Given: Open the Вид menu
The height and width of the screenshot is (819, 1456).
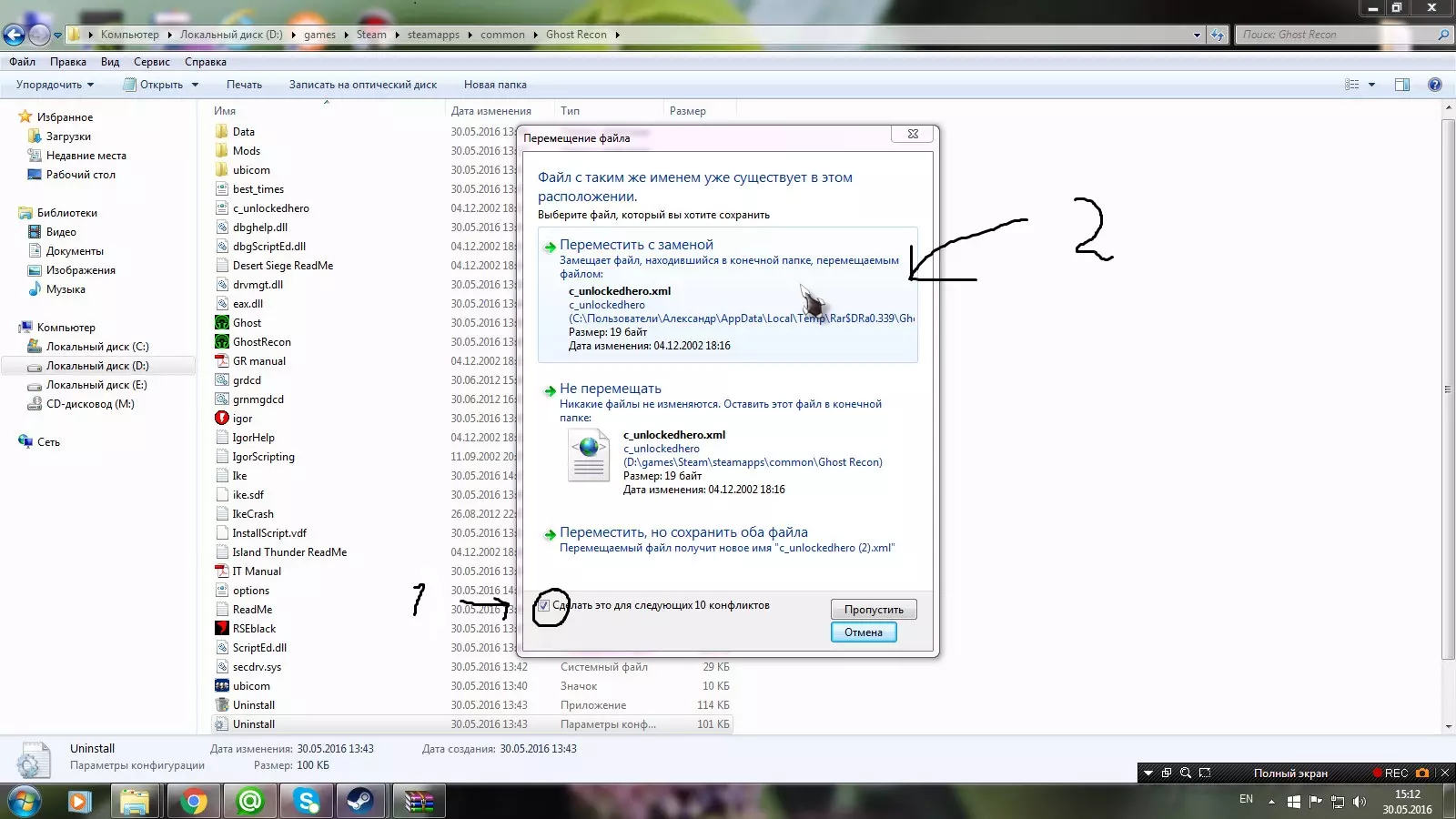Looking at the screenshot, I should (110, 62).
